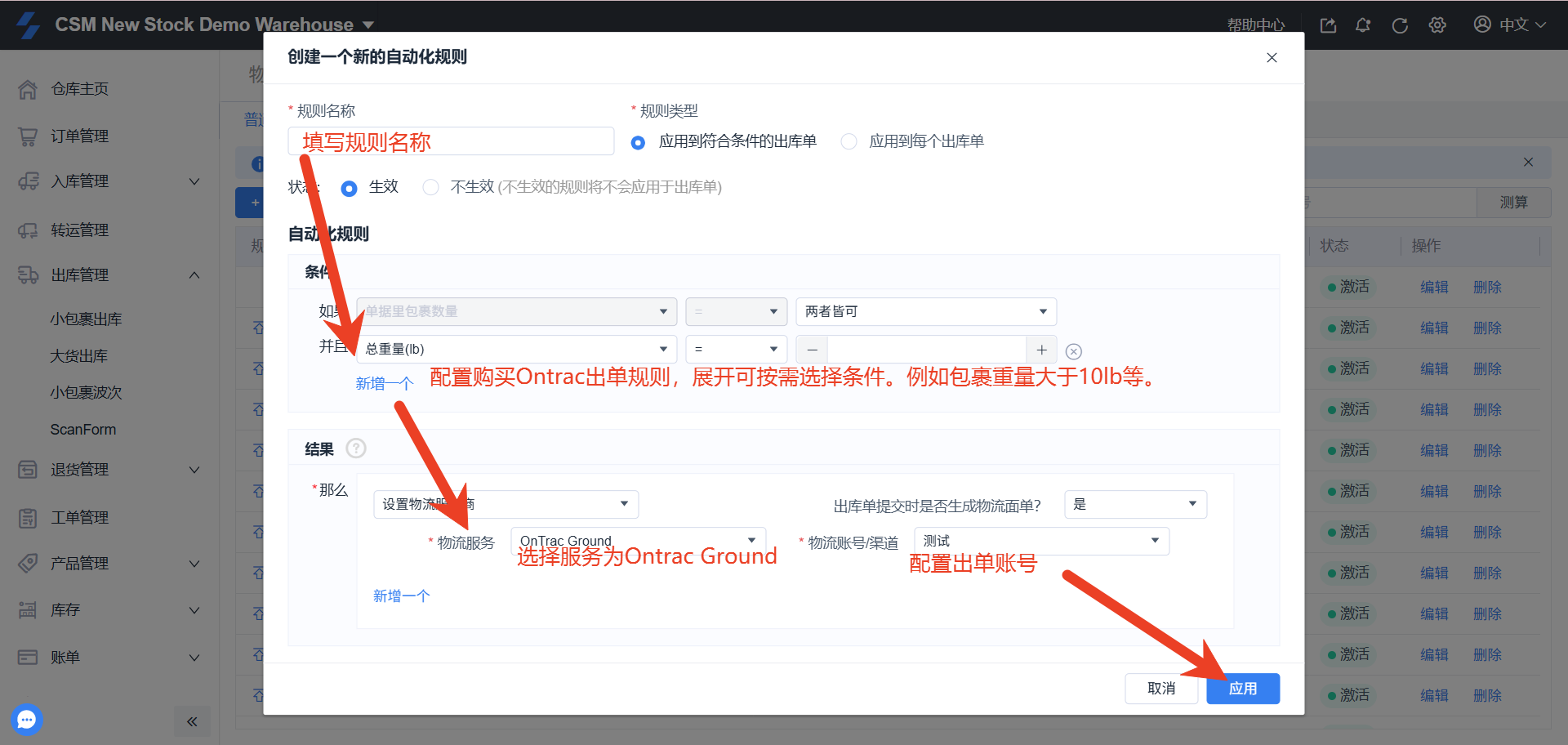The image size is (1568, 745).
Task: Open the share/export icon in header
Action: coord(1328,25)
